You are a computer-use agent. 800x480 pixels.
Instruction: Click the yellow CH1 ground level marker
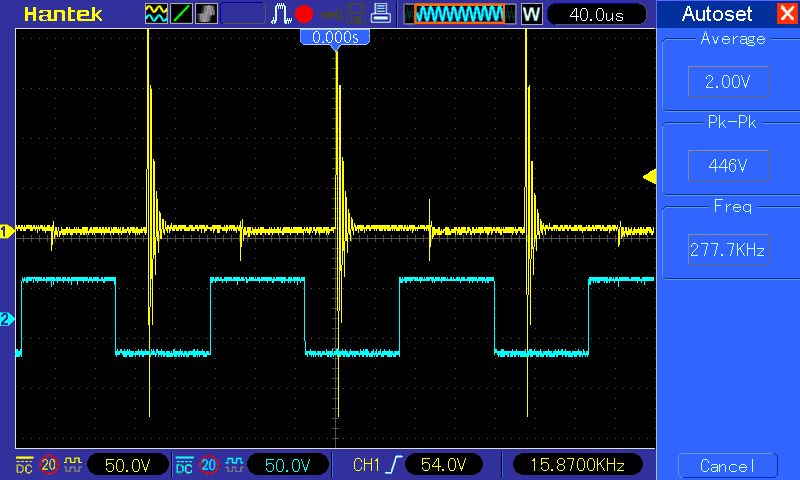(6, 232)
